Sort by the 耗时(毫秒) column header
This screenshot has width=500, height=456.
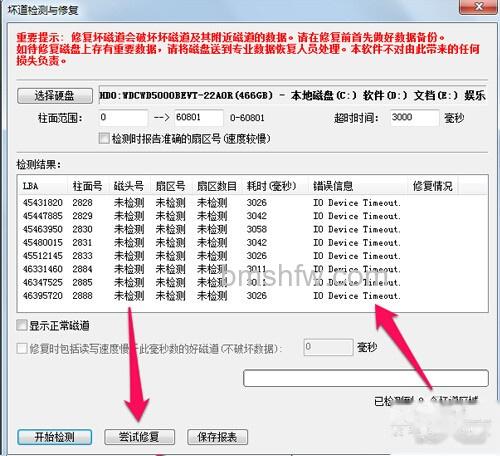[x=275, y=186]
